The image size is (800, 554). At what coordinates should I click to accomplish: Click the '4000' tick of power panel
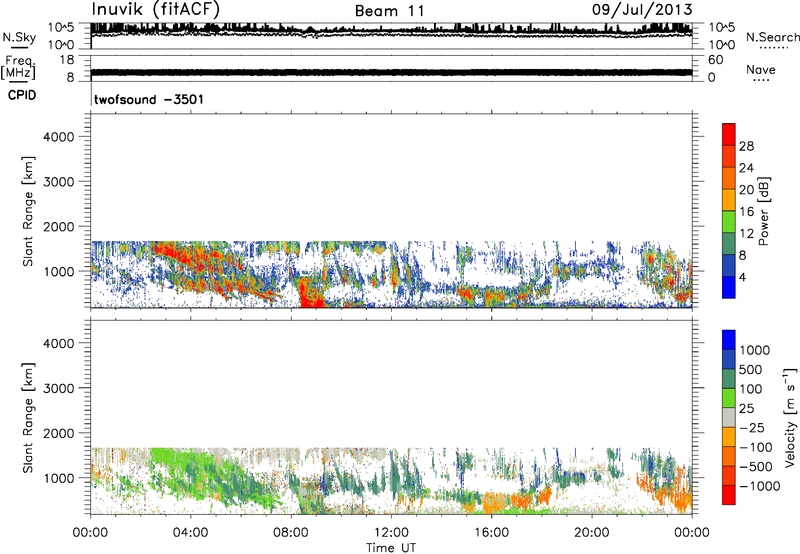(x=58, y=137)
